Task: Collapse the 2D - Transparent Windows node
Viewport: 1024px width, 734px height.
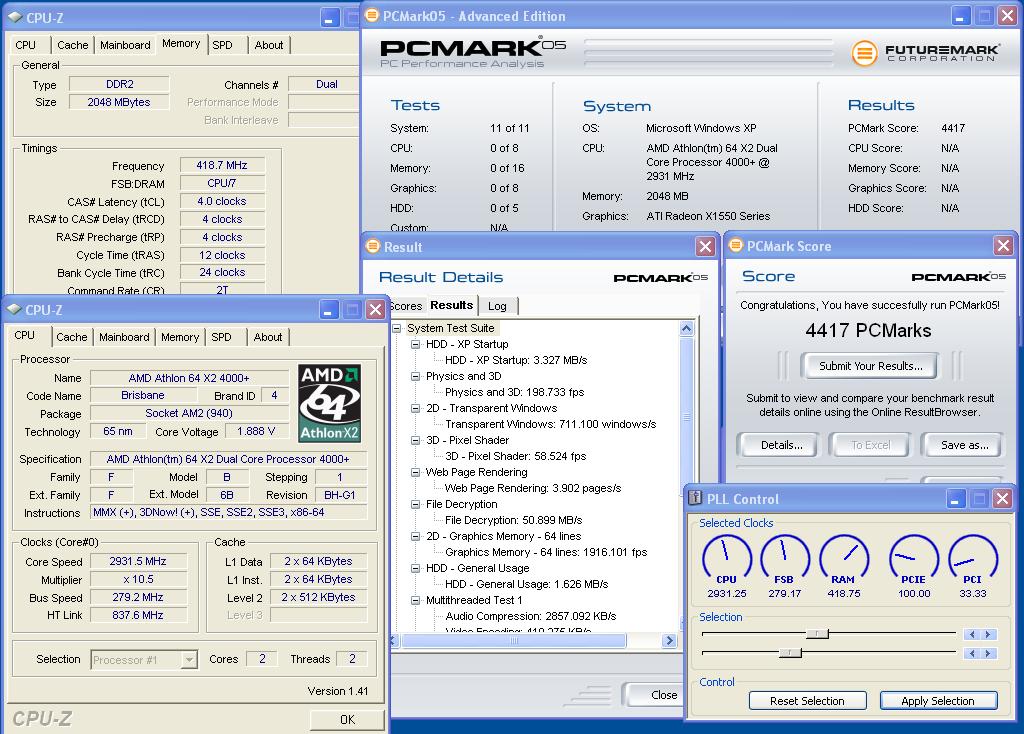Action: click(x=415, y=408)
